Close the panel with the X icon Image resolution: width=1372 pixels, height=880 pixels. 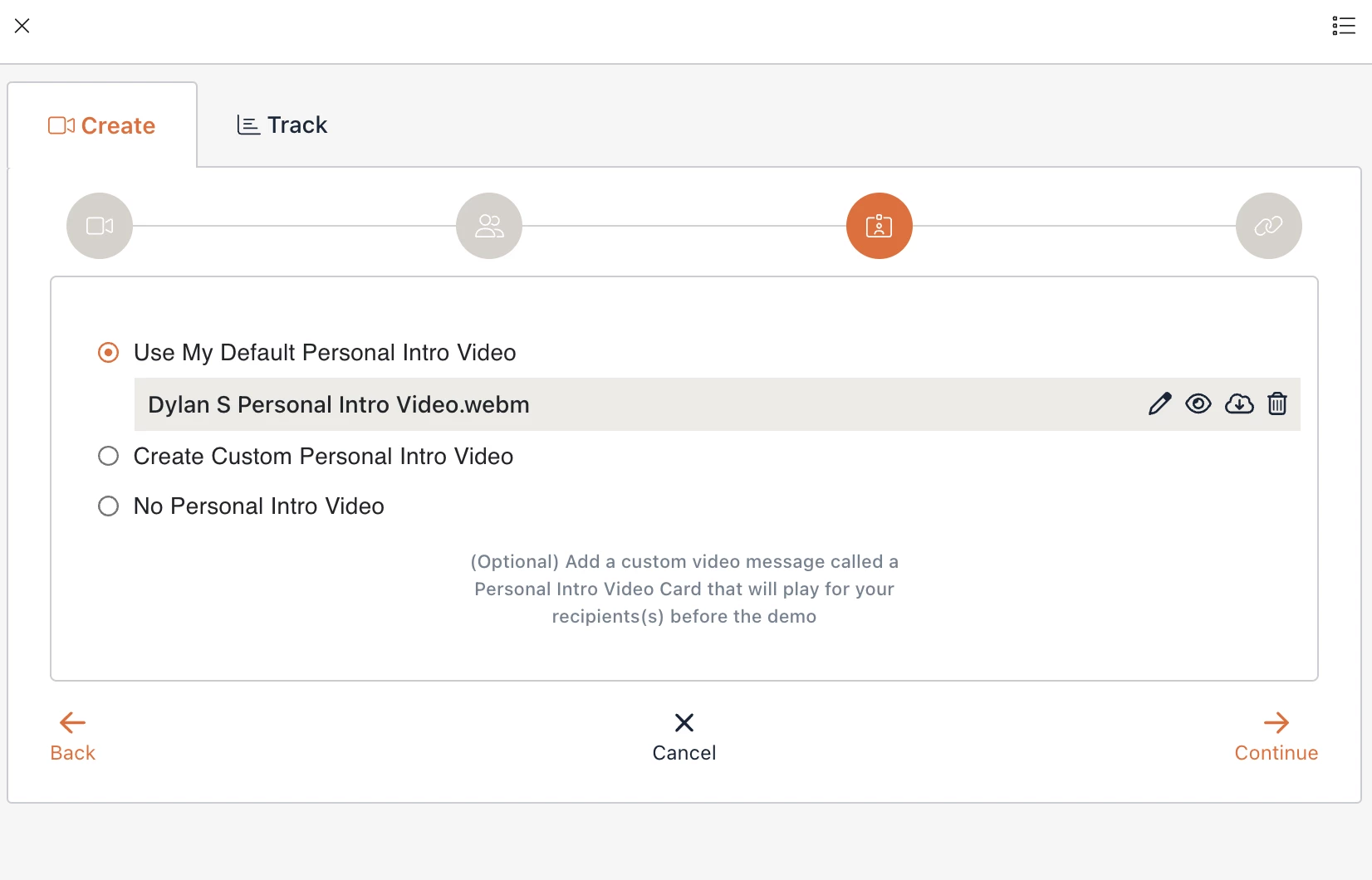click(x=22, y=26)
